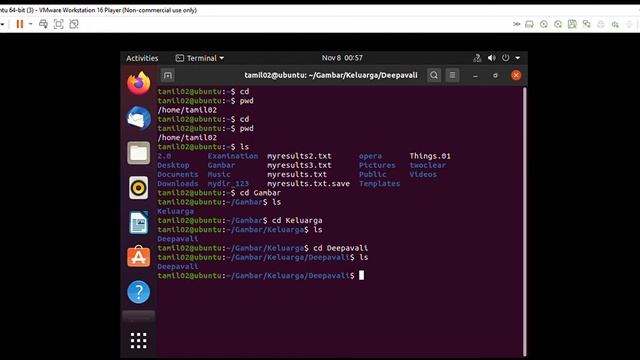Open LibreOffice Writer from the dock
This screenshot has height=360, width=640.
point(138,222)
